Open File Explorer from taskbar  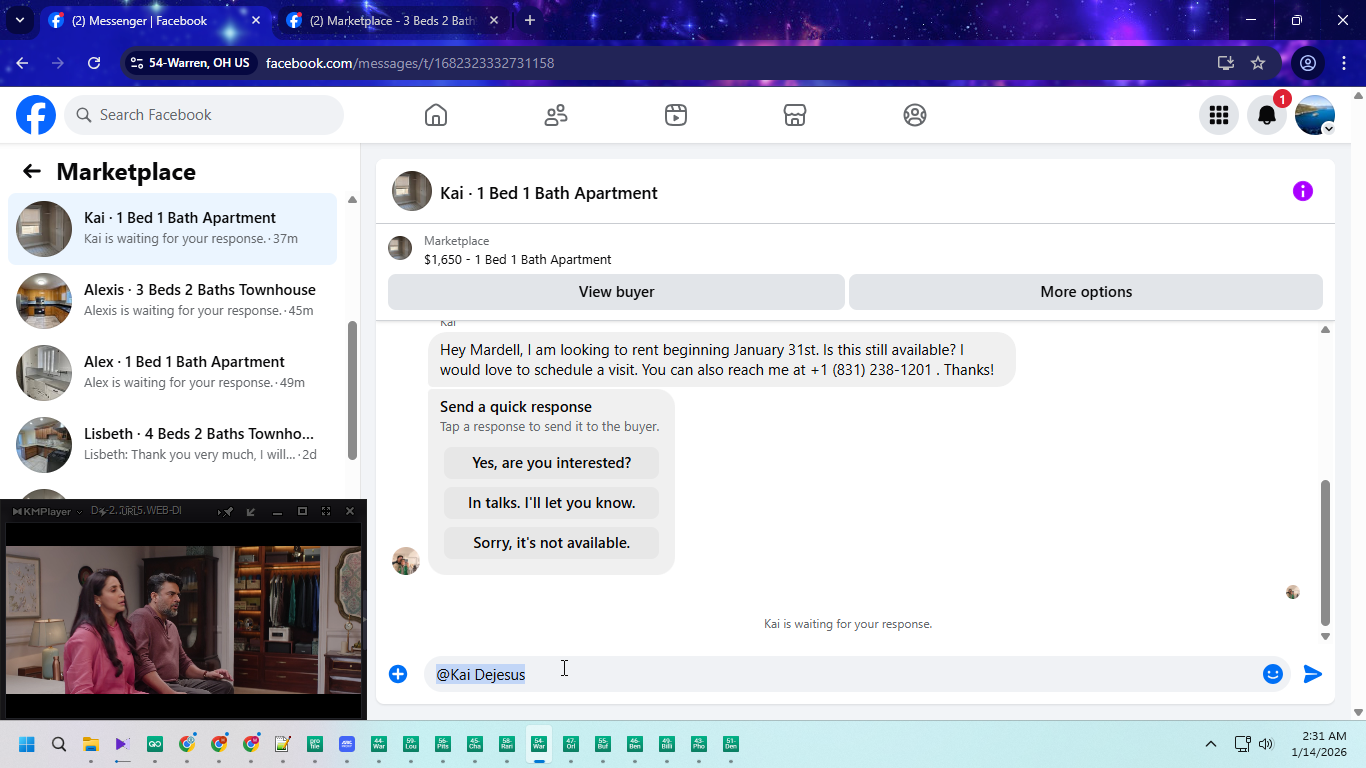coord(91,744)
